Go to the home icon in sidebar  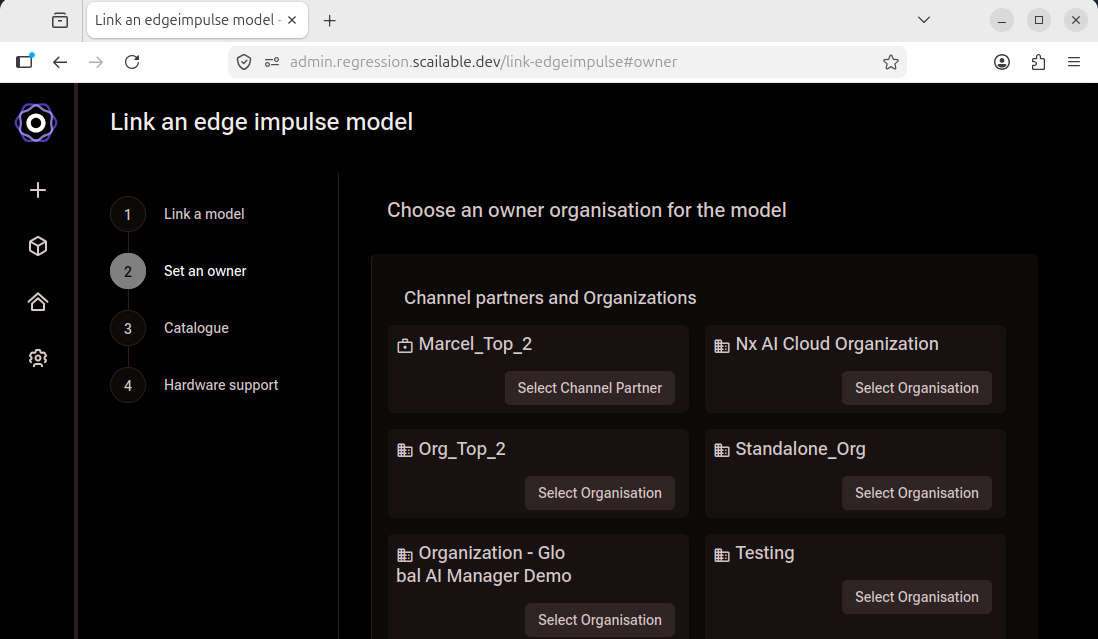pyautogui.click(x=38, y=302)
